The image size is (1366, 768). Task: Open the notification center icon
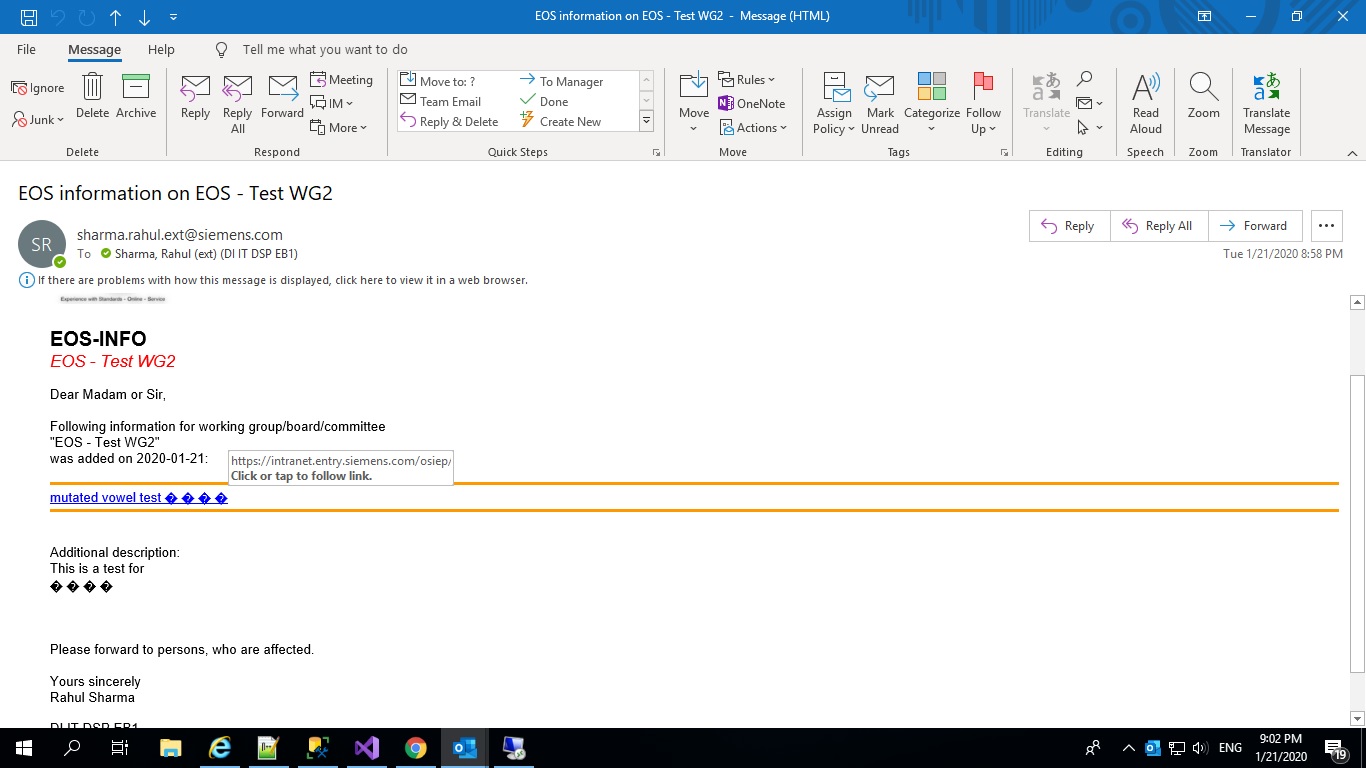1336,748
